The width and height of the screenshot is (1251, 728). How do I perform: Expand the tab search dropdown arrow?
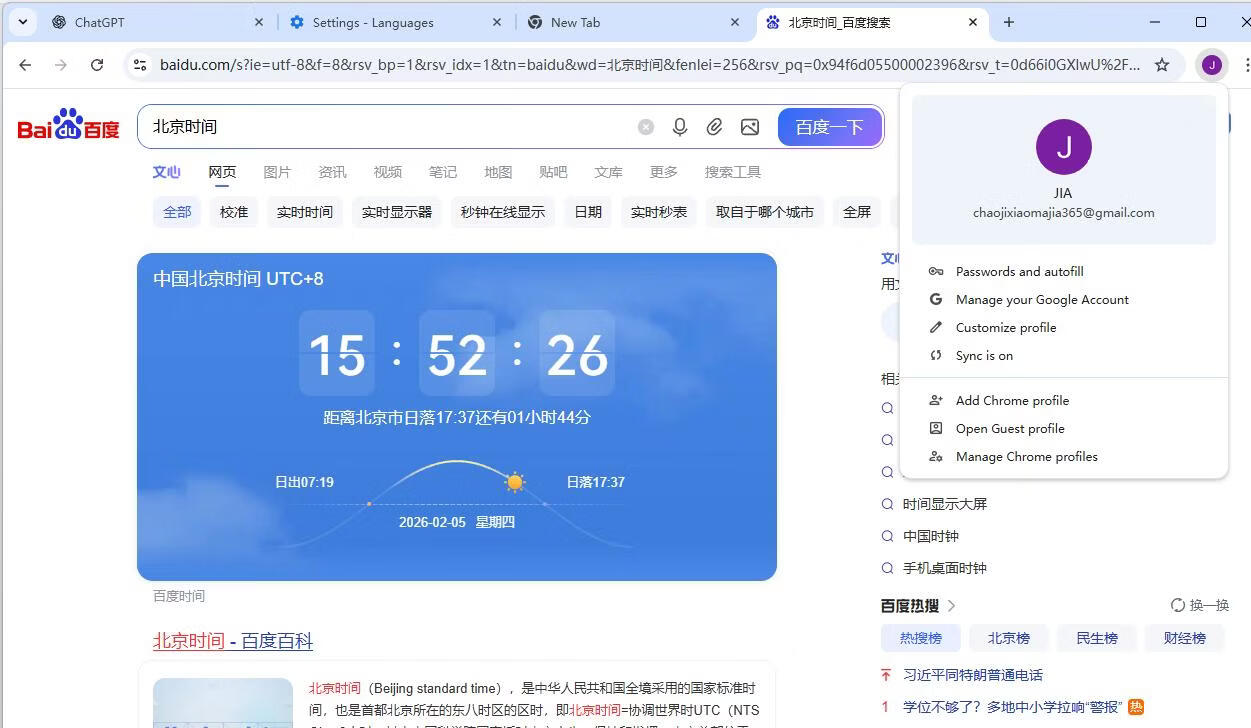(x=22, y=22)
